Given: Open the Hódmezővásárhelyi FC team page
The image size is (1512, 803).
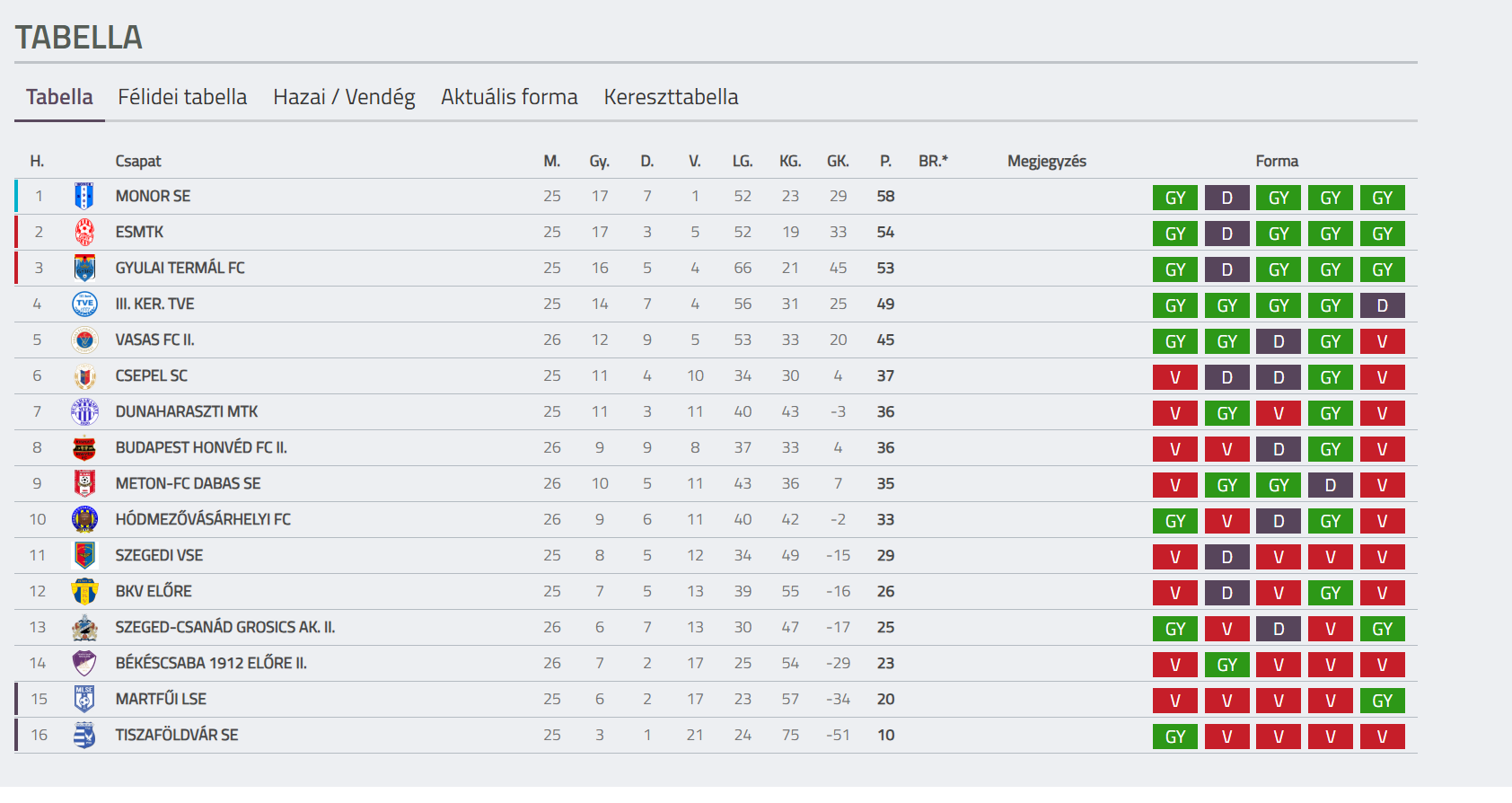Looking at the screenshot, I should point(203,519).
